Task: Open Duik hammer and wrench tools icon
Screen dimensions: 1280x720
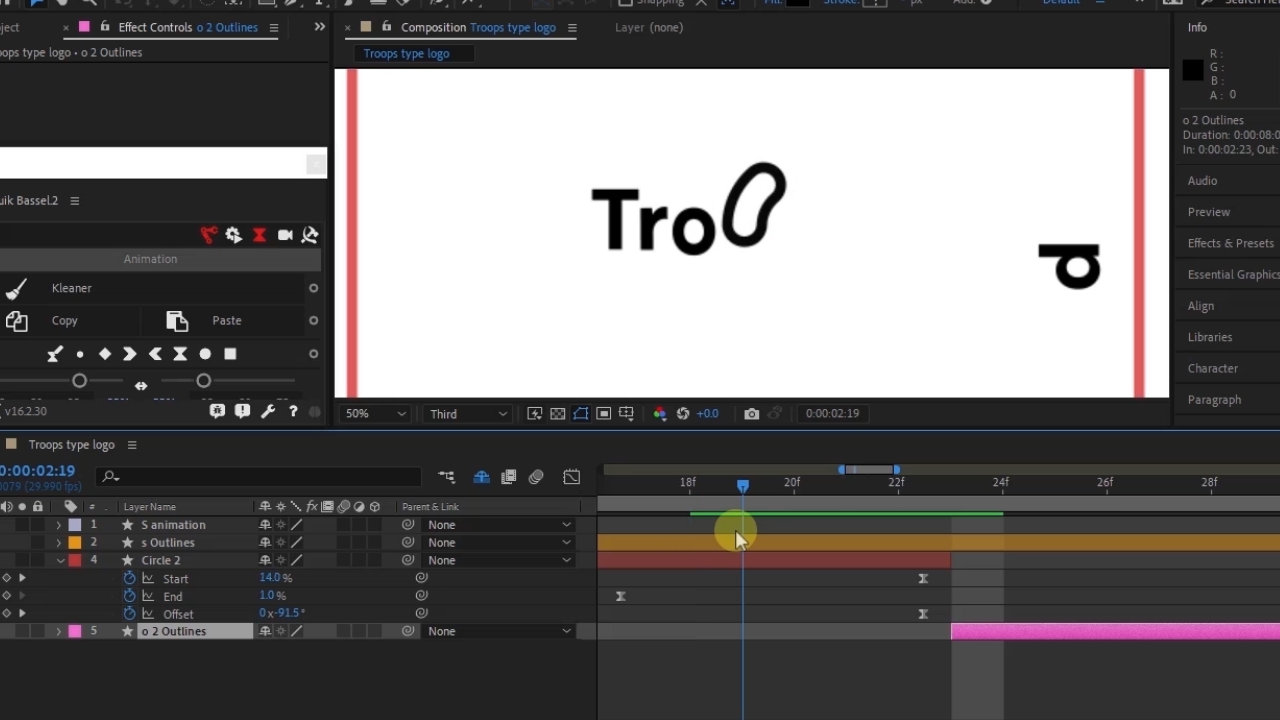Action: coord(310,235)
